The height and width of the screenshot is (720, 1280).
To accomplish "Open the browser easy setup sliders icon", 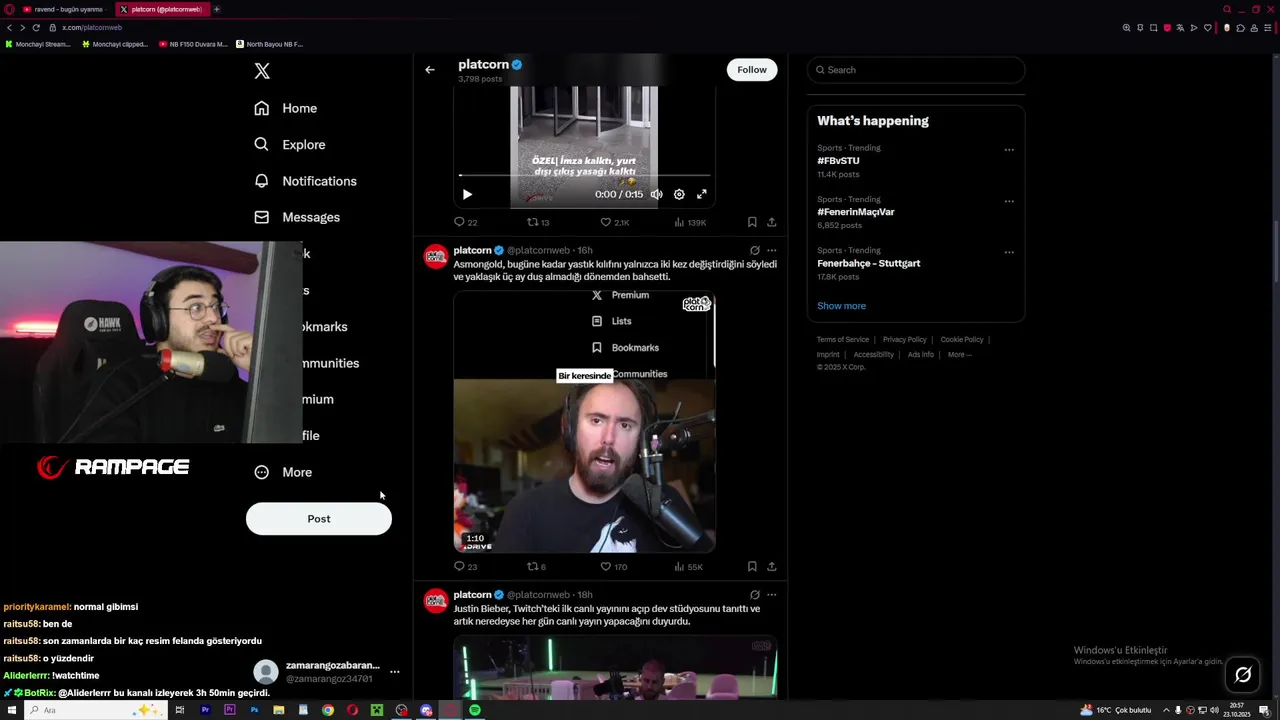I will click(1266, 27).
